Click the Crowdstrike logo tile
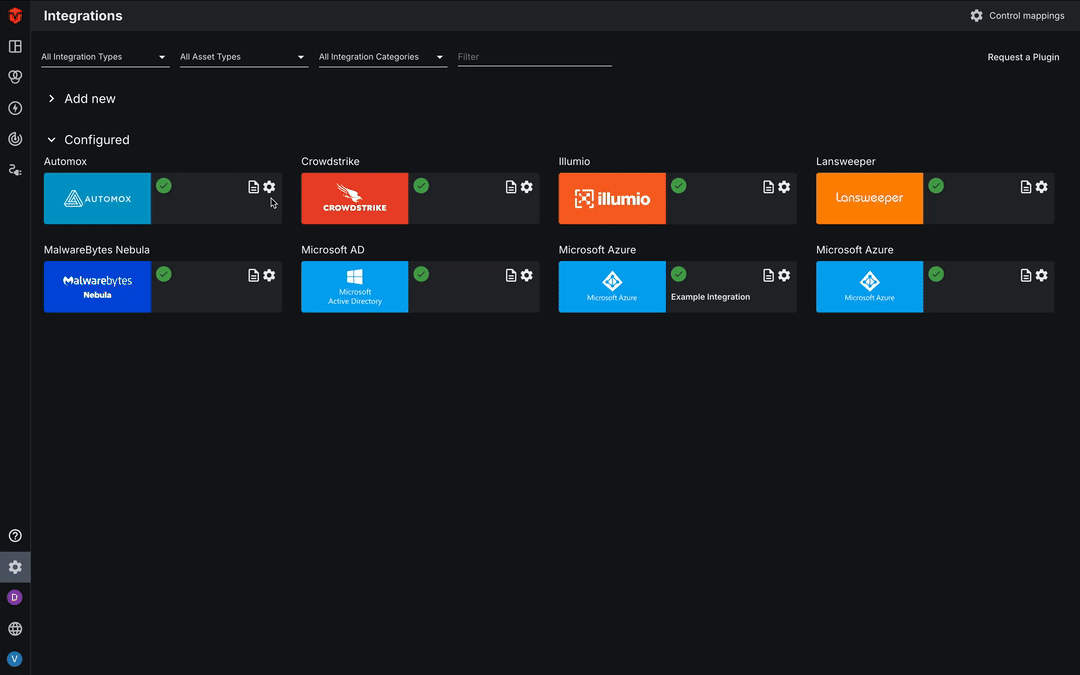 point(355,198)
